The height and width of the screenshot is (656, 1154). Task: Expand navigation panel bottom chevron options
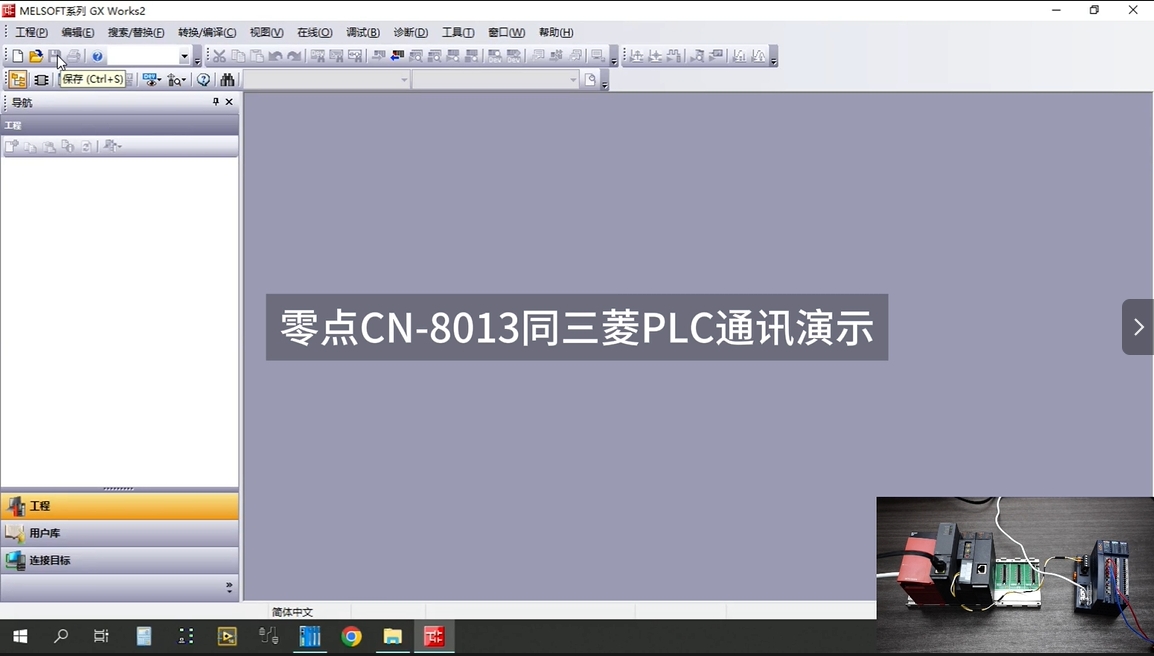pos(229,588)
